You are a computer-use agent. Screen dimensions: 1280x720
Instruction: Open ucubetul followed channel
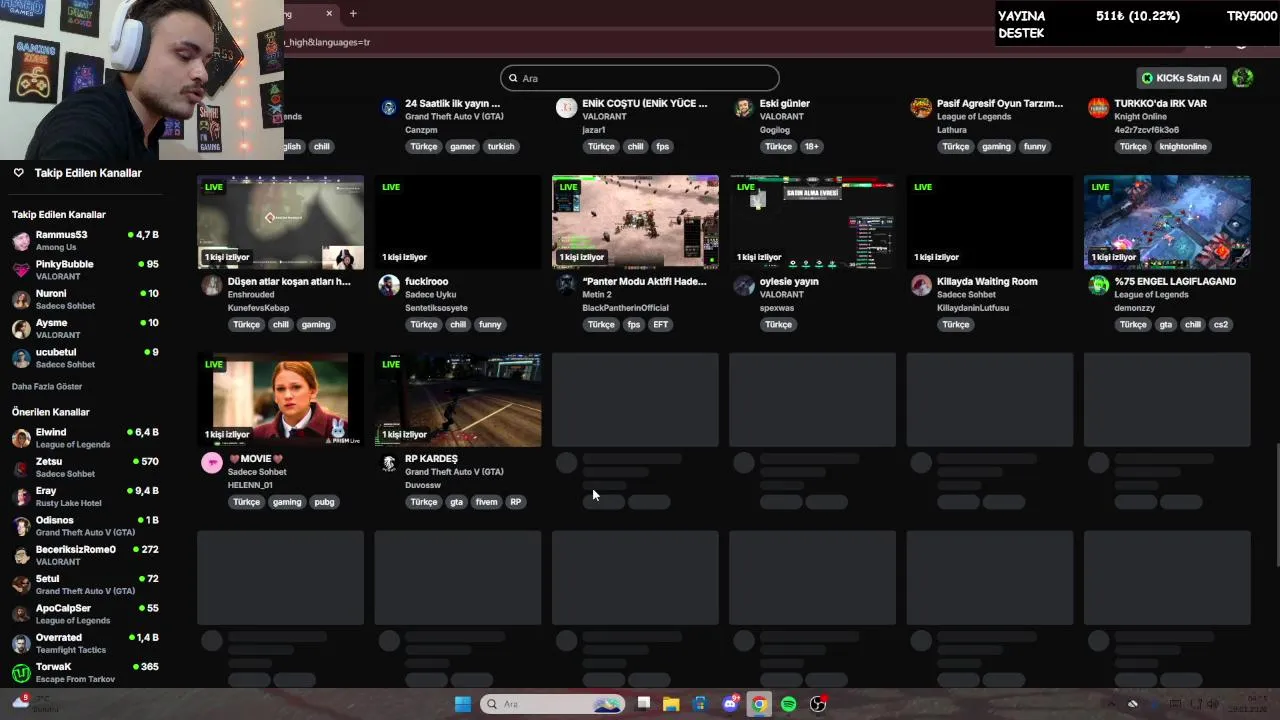click(85, 358)
